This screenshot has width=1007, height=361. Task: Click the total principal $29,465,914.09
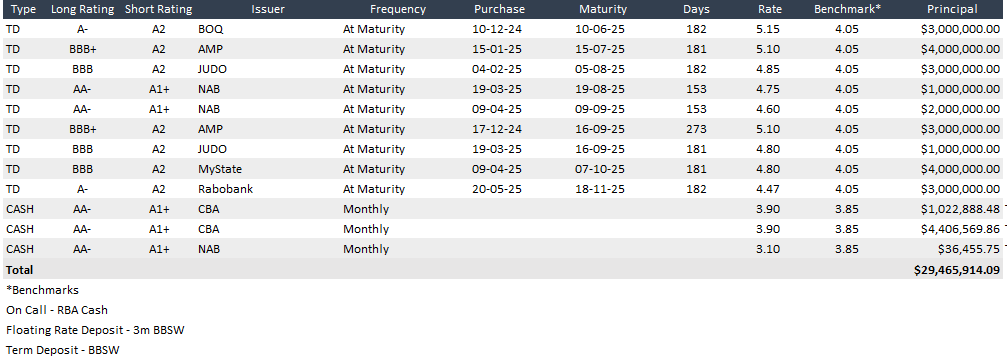tap(957, 270)
